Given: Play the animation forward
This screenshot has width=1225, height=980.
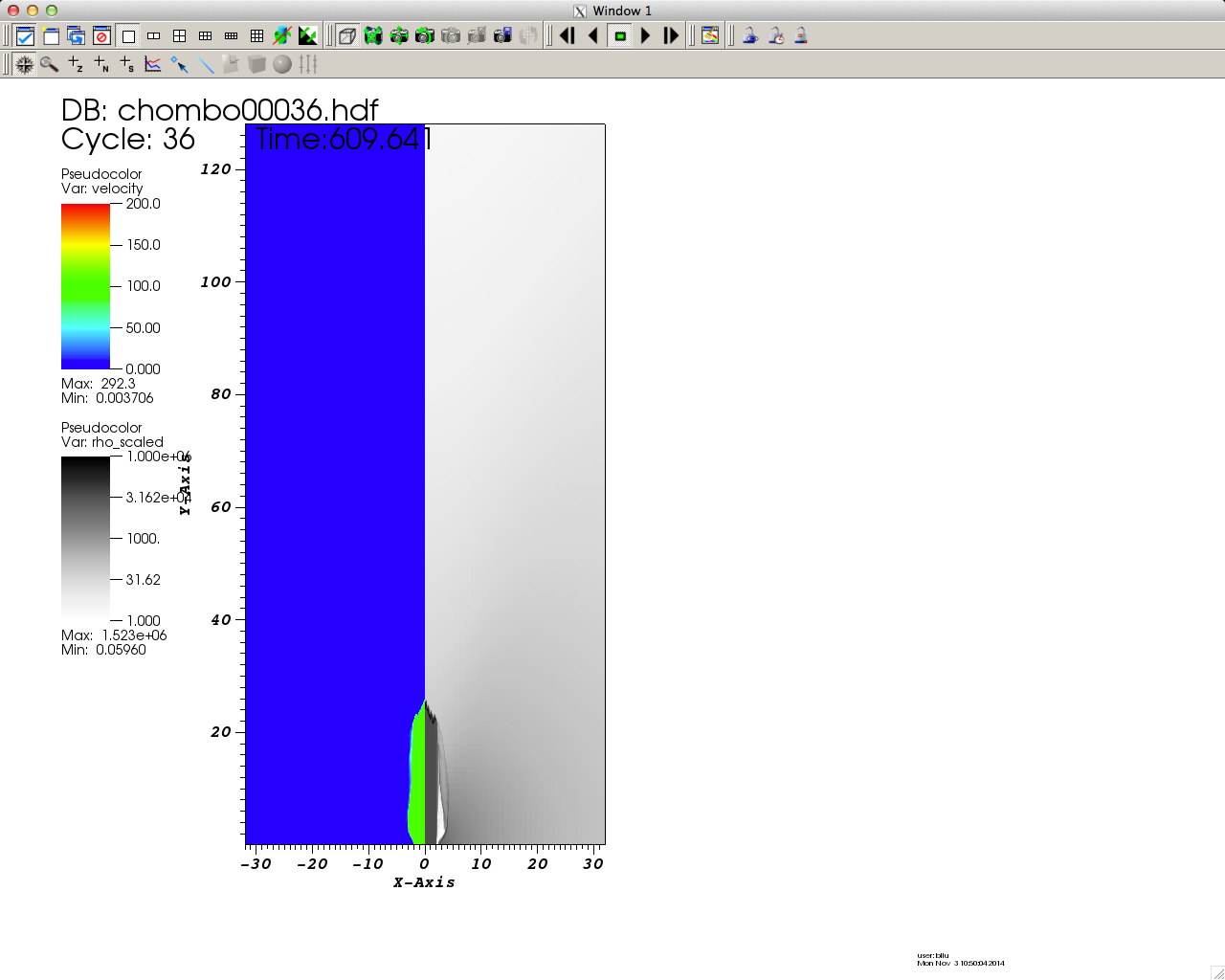Looking at the screenshot, I should tap(646, 36).
